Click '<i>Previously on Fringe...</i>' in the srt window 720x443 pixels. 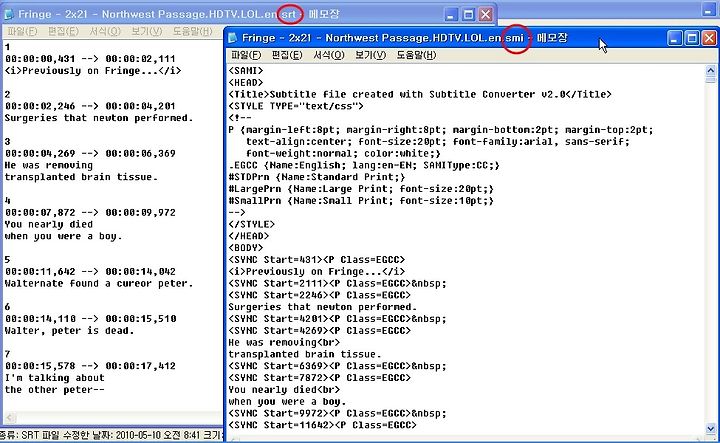point(93,71)
